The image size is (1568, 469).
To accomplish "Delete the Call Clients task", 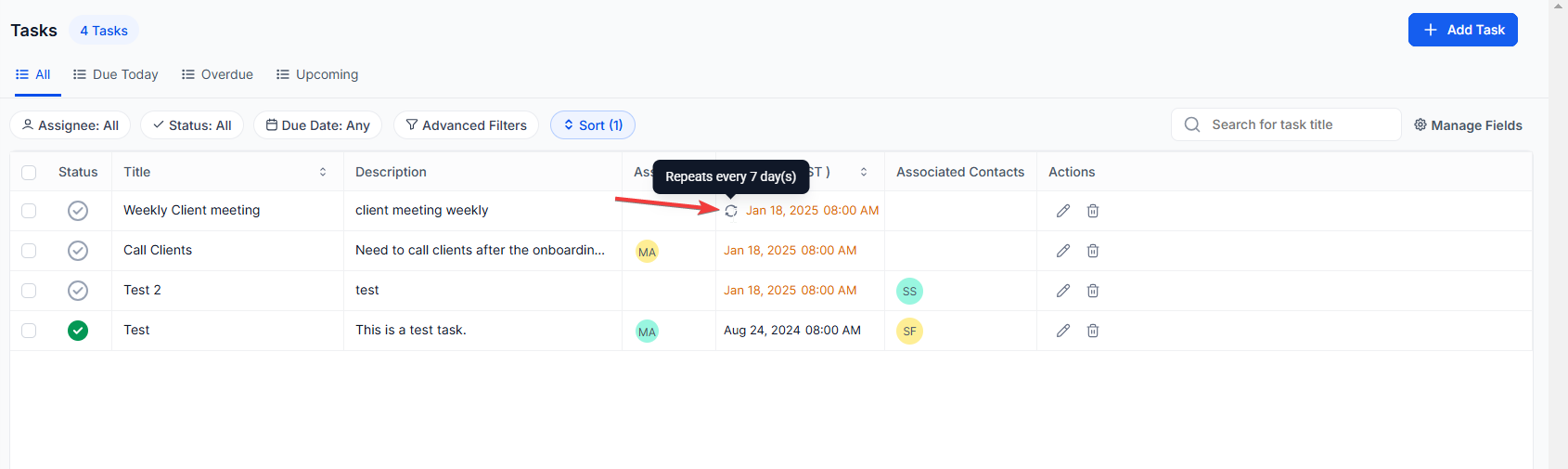I will (x=1093, y=251).
